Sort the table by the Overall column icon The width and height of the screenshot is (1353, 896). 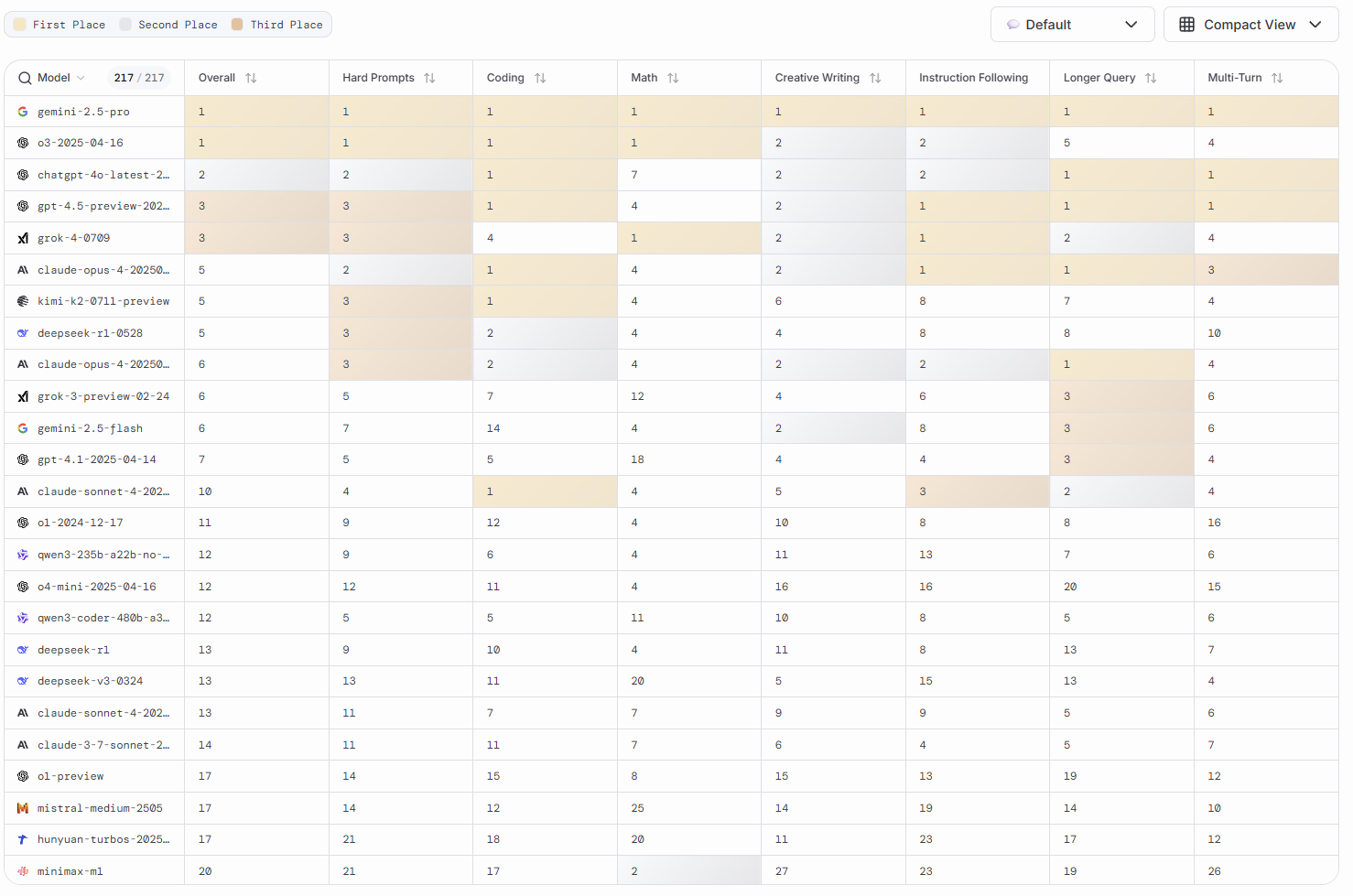coord(251,79)
